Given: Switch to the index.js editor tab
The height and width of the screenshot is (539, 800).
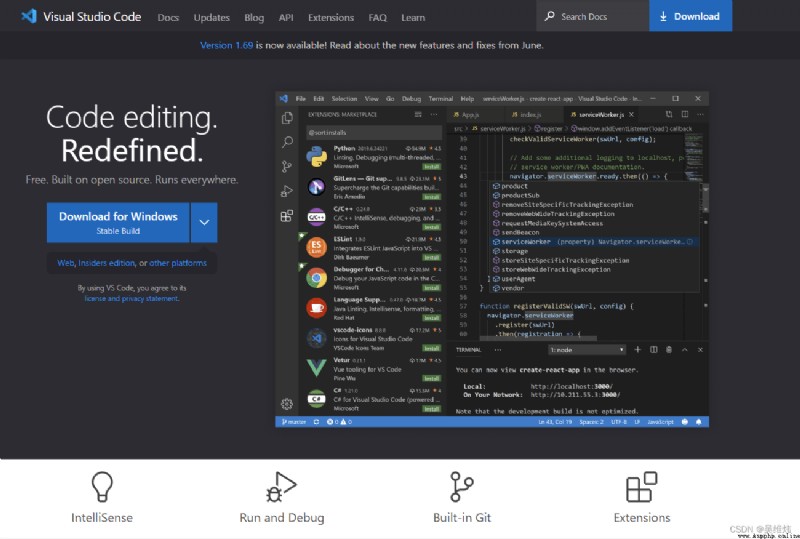Looking at the screenshot, I should click(x=531, y=115).
